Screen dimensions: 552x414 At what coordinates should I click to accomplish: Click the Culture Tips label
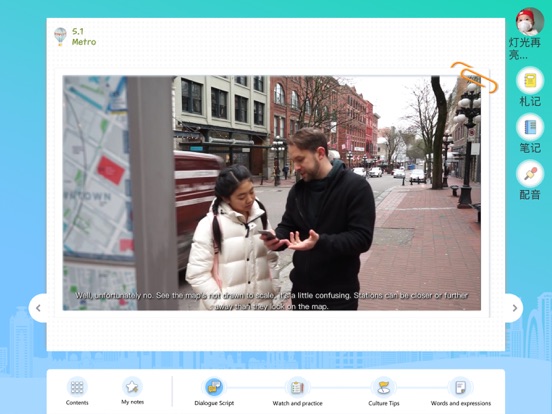384,403
